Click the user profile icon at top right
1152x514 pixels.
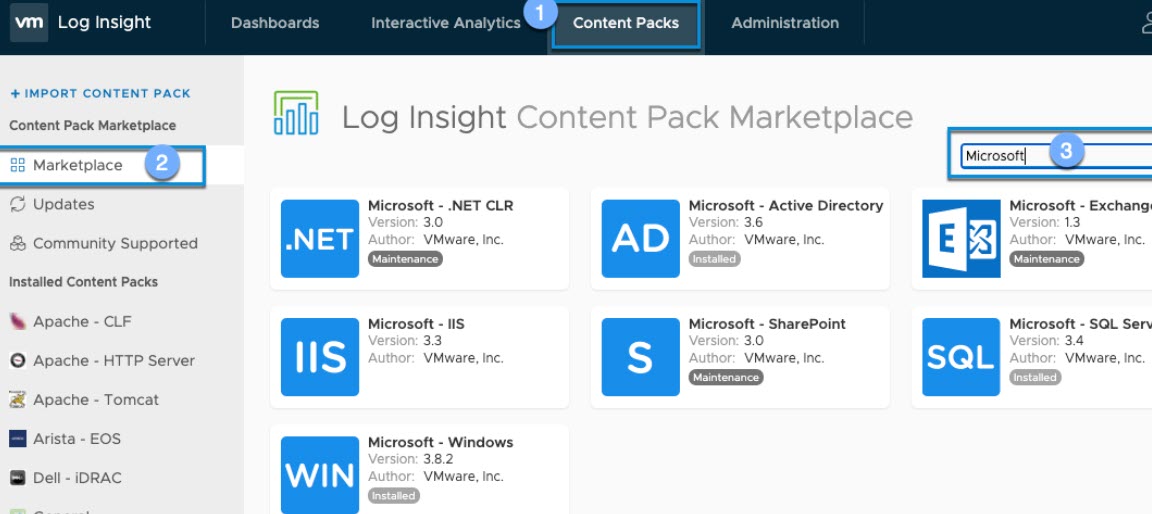(1145, 23)
